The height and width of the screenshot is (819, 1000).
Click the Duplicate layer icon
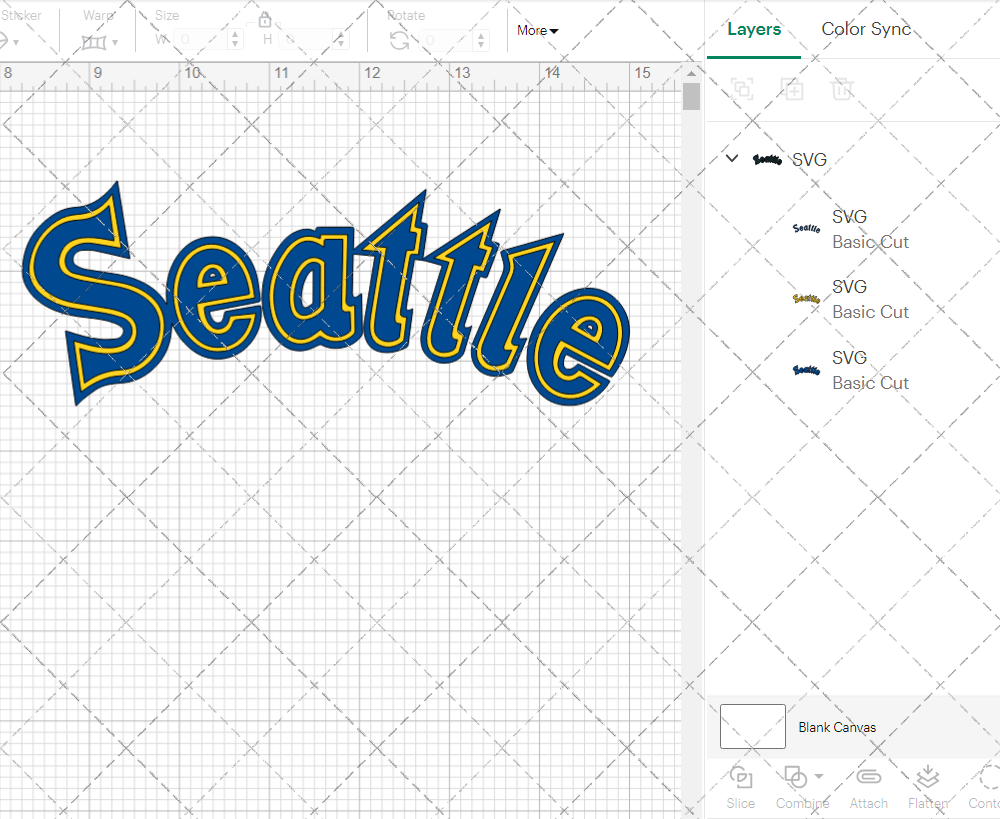[x=792, y=89]
